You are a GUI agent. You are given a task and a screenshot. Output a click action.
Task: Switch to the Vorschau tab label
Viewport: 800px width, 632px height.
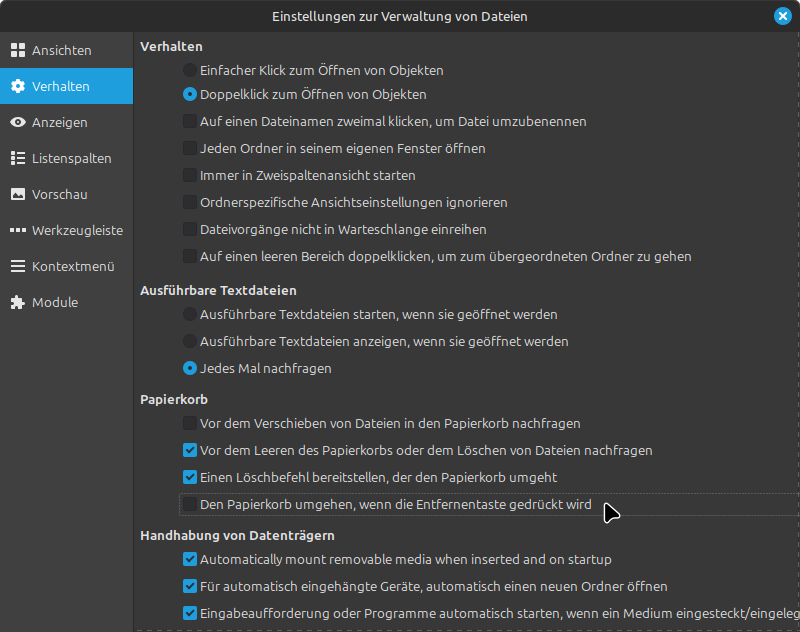tap(60, 194)
